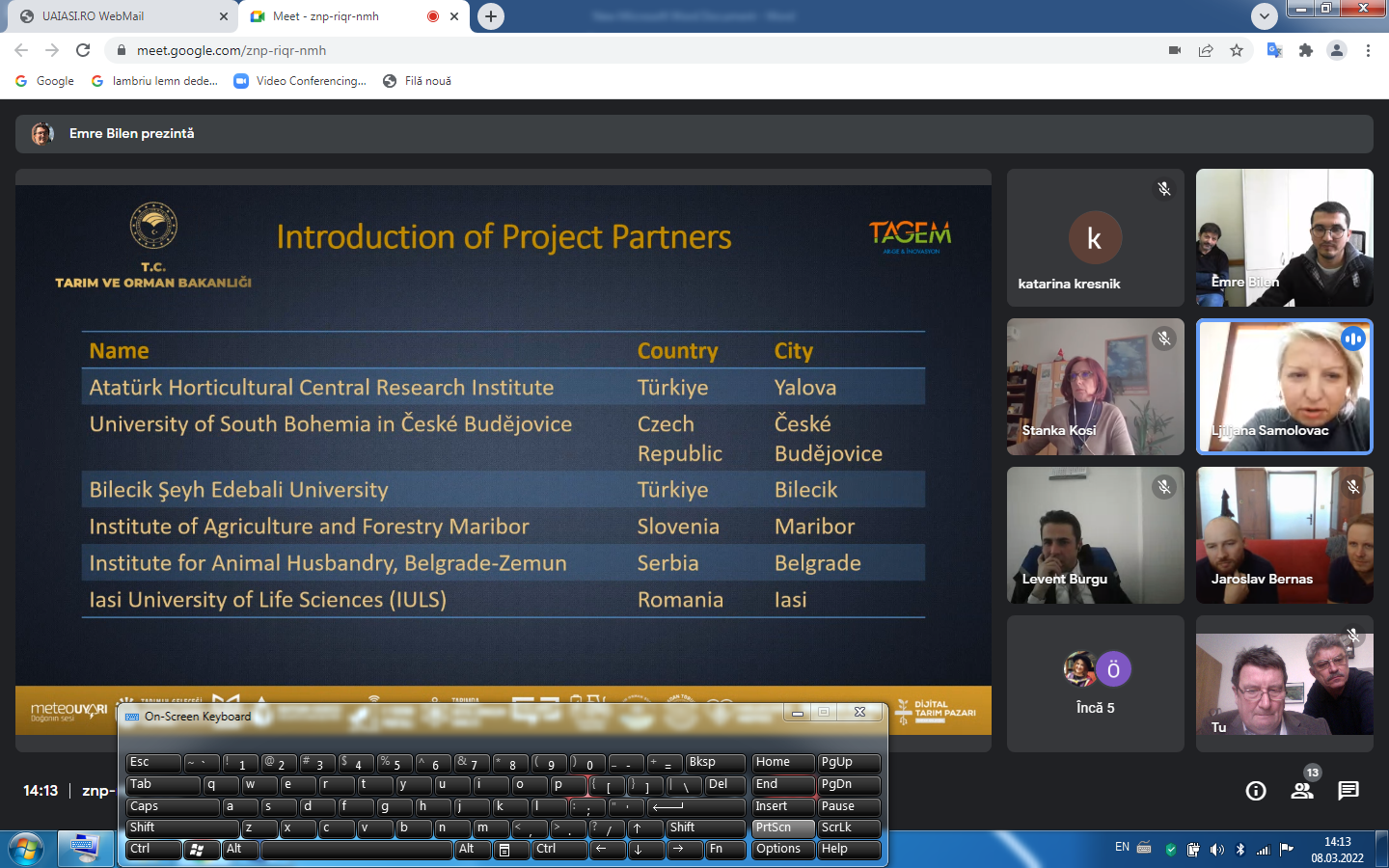Image resolution: width=1389 pixels, height=868 pixels.
Task: Open the meeting details info icon
Action: [x=1255, y=791]
